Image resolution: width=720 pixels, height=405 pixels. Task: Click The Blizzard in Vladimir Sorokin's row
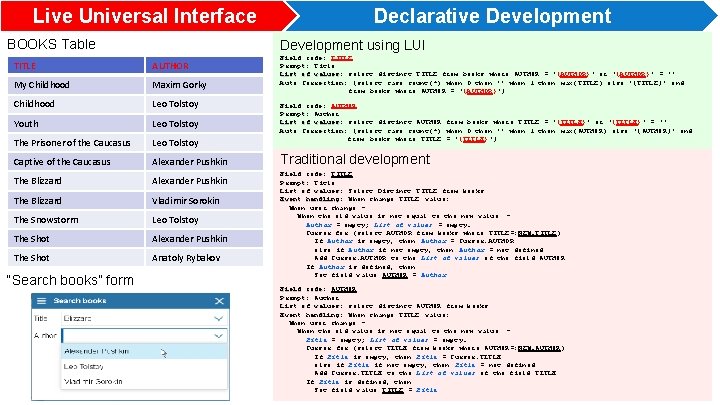click(x=76, y=201)
